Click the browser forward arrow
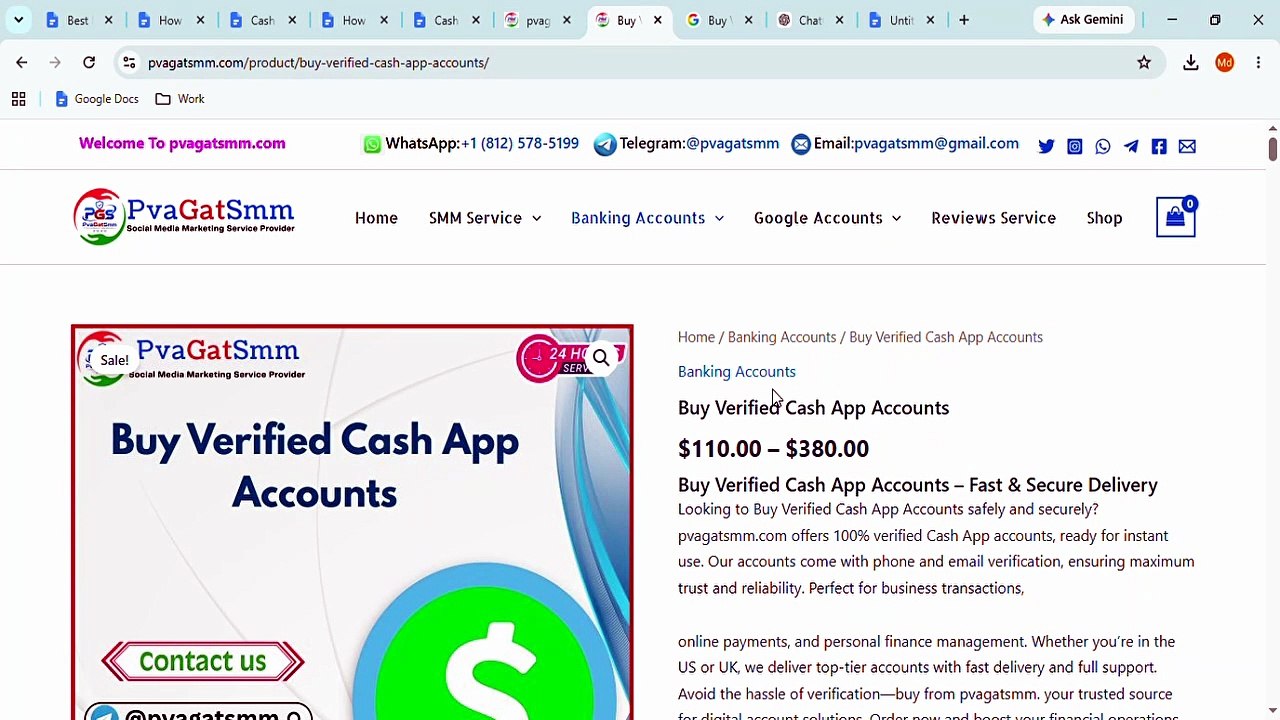1280x720 pixels. (x=55, y=62)
